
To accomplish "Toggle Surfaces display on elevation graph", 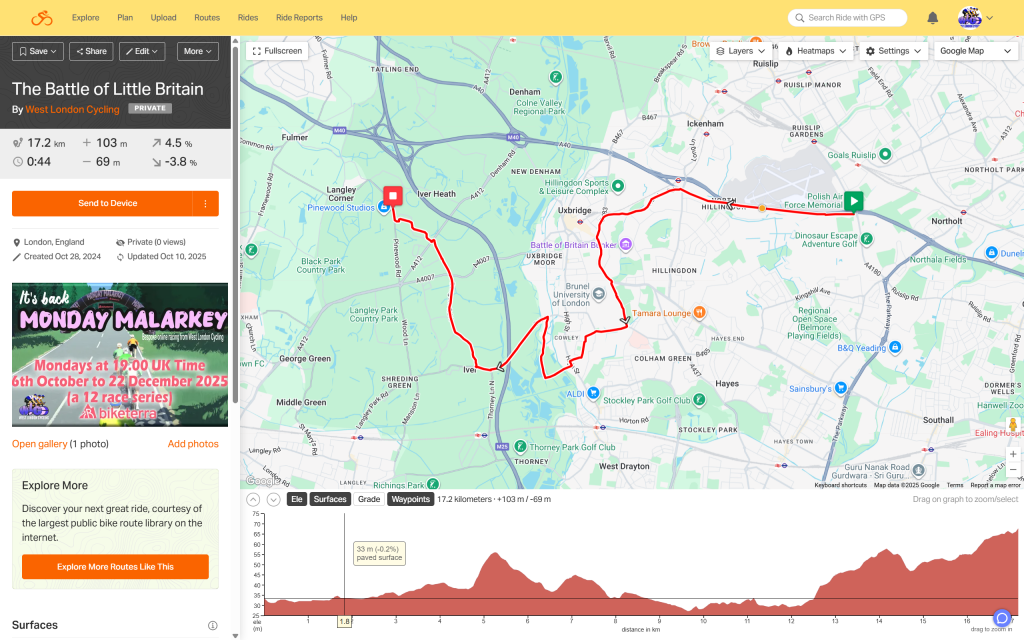I will (329, 499).
